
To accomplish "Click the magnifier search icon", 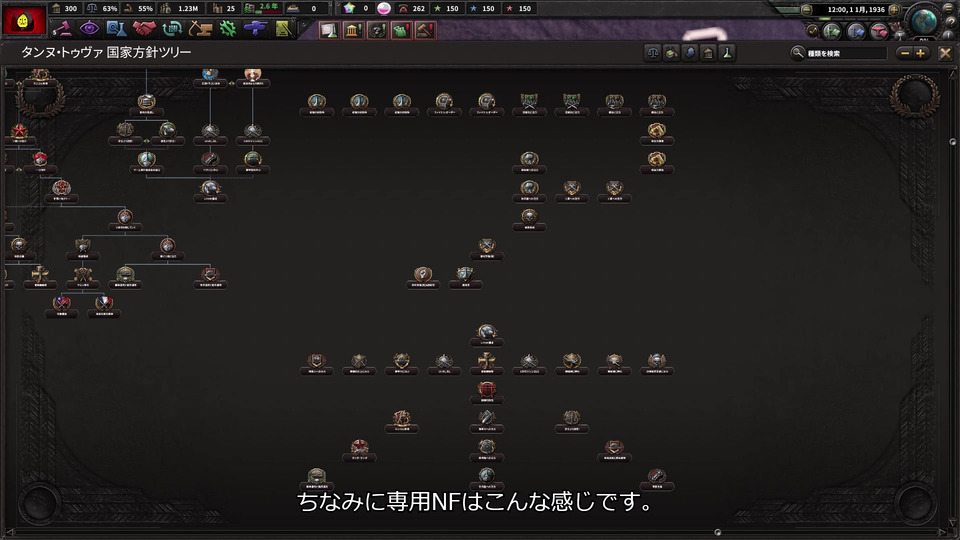I will (x=797, y=53).
